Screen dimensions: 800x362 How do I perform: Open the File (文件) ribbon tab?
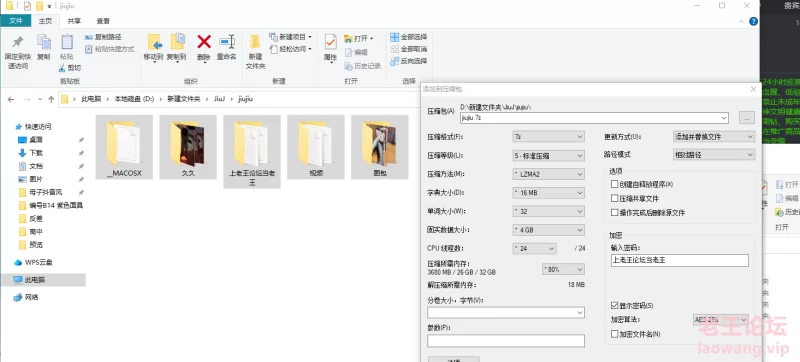[x=15, y=21]
